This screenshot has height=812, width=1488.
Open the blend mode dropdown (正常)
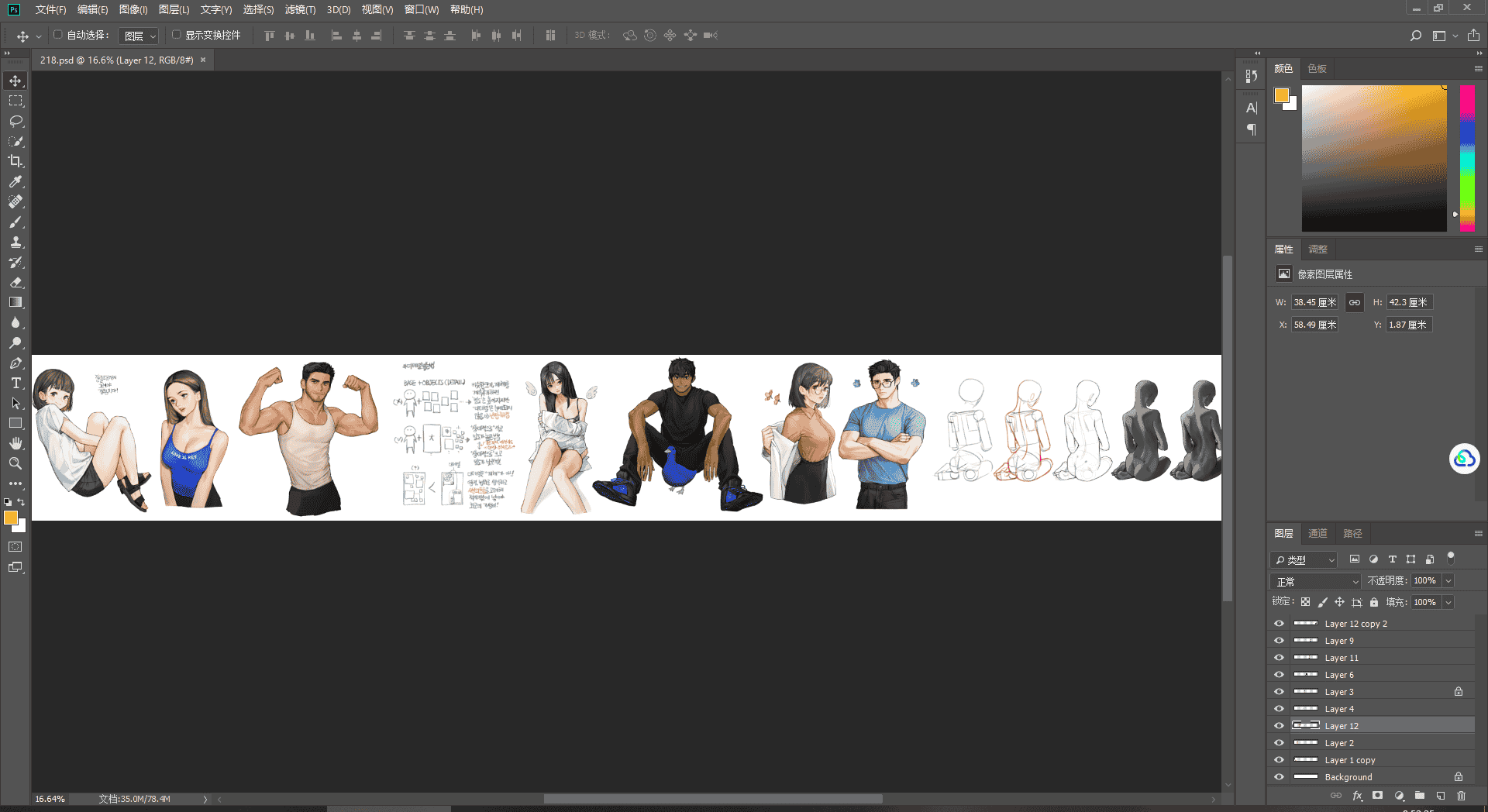click(1315, 581)
